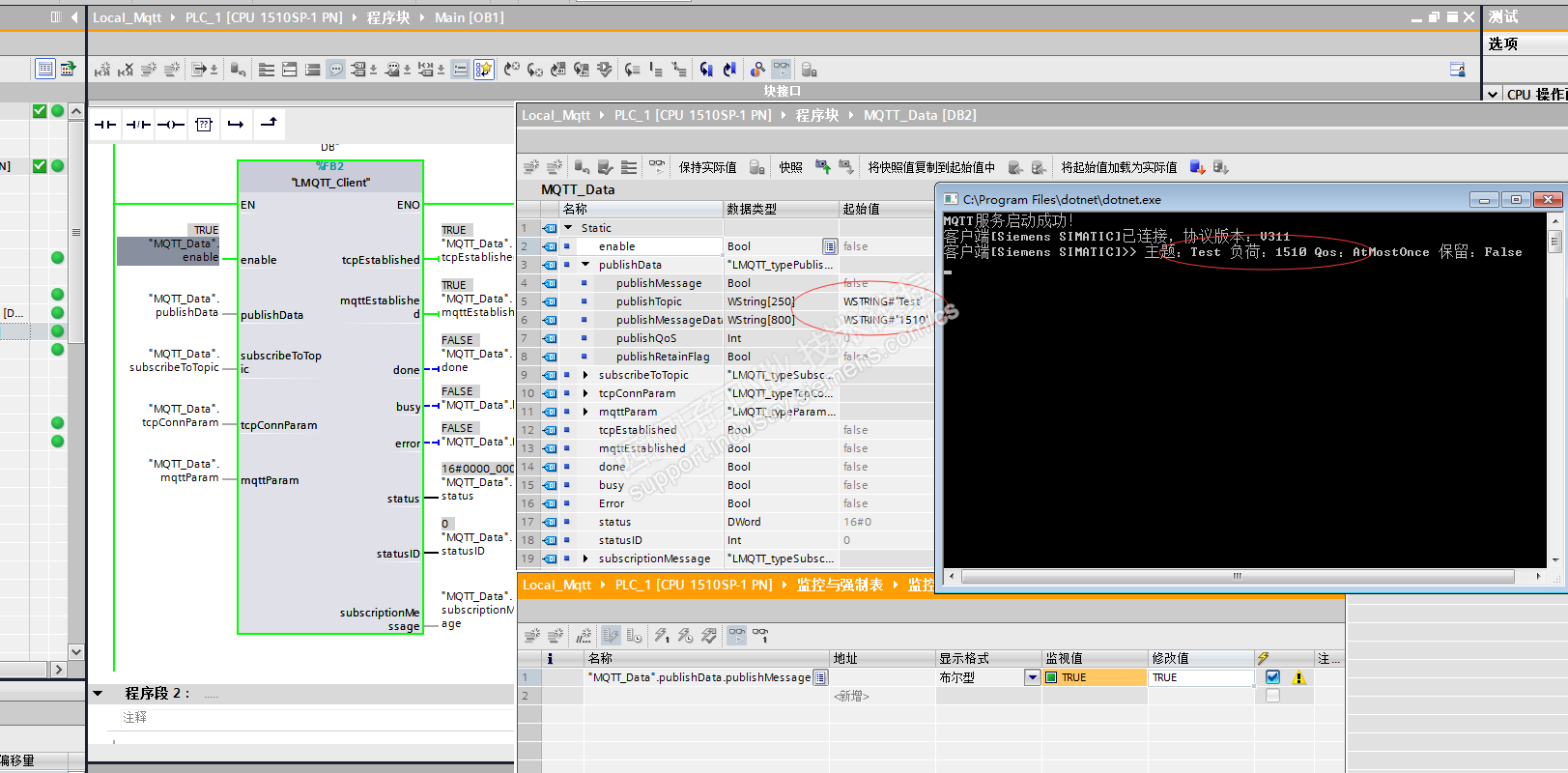Expand the subscribeToTopic tree row
Screen dimensions: 1568x773
(585, 375)
